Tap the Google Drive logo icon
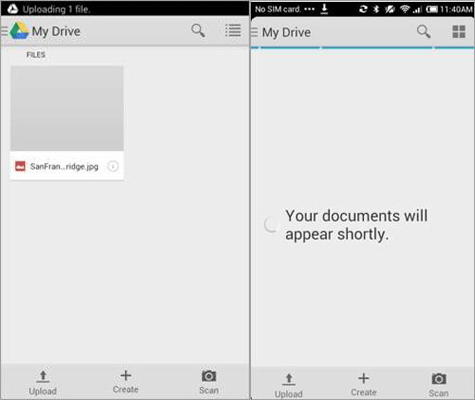Image resolution: width=475 pixels, height=400 pixels. click(19, 31)
